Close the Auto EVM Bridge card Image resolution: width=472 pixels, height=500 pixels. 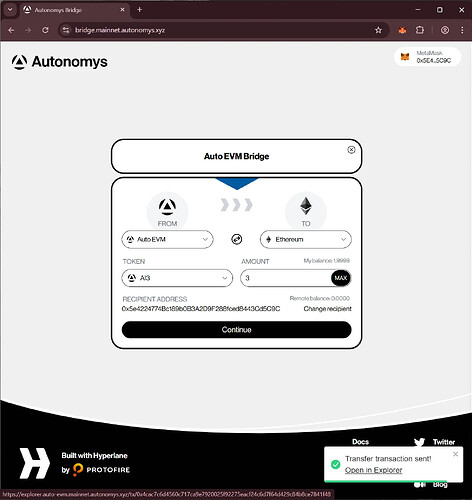pyautogui.click(x=351, y=150)
